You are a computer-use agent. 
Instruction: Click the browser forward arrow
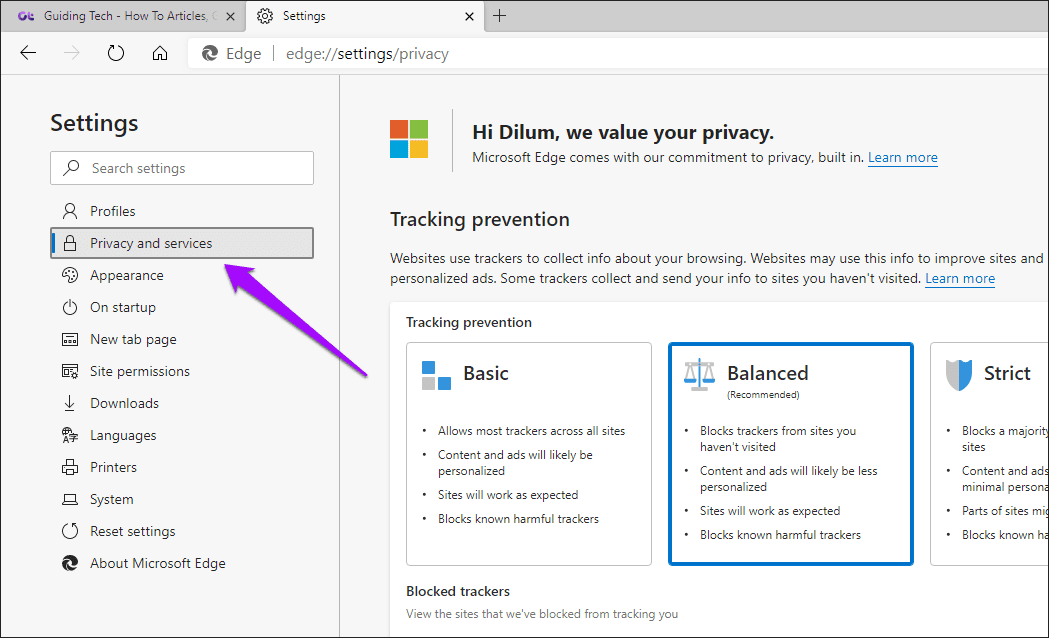72,53
